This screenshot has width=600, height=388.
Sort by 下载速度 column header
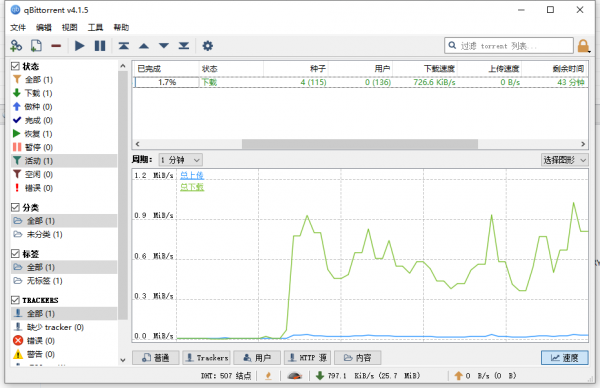point(425,68)
